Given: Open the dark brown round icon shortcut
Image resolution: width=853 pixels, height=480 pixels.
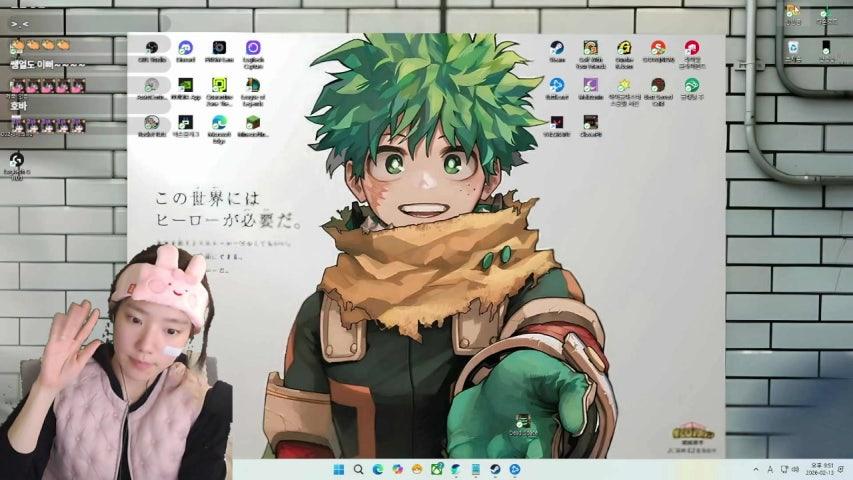Looking at the screenshot, I should pyautogui.click(x=658, y=91).
